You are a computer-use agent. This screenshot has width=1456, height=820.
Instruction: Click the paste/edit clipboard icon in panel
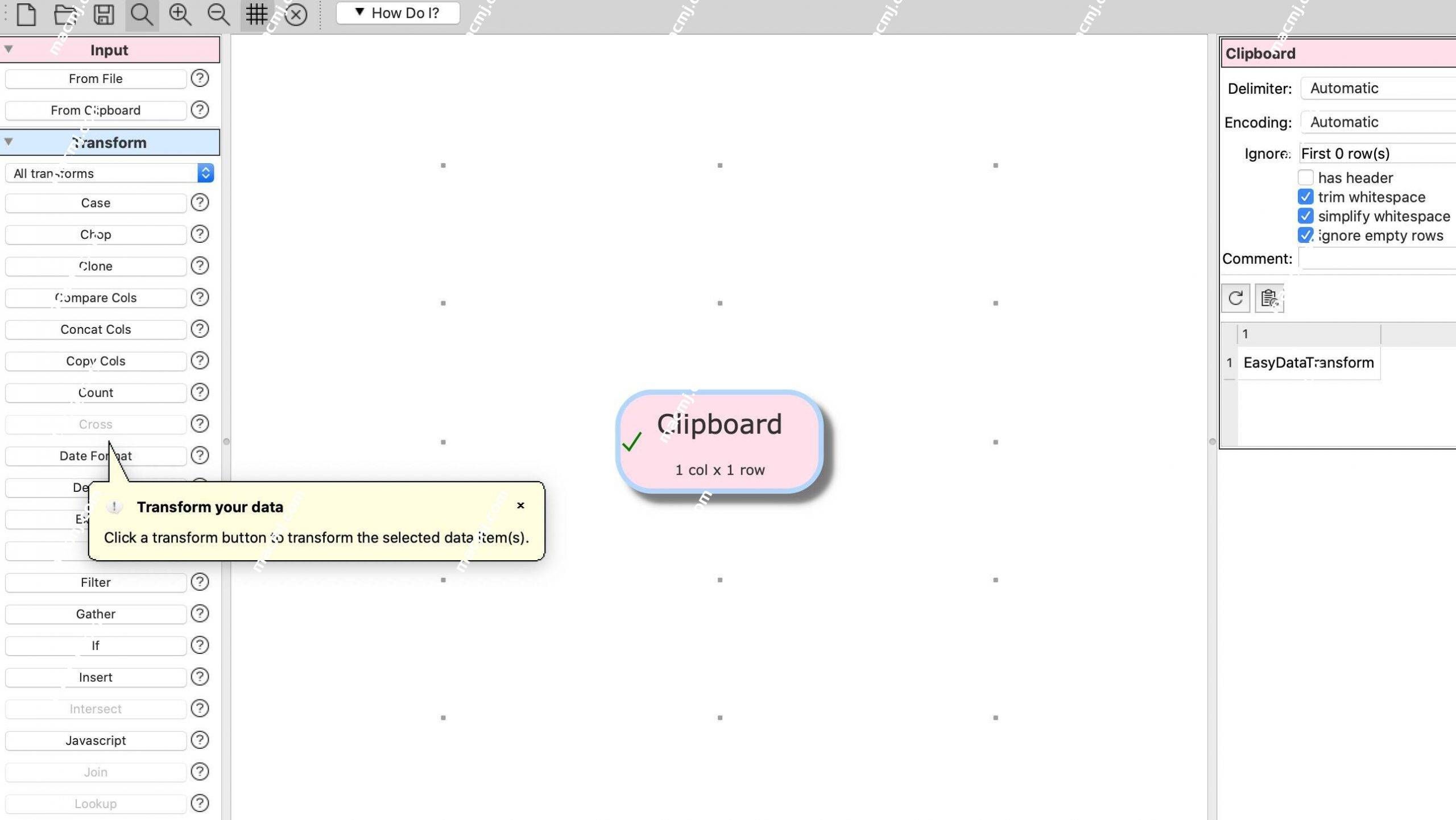pos(1269,297)
